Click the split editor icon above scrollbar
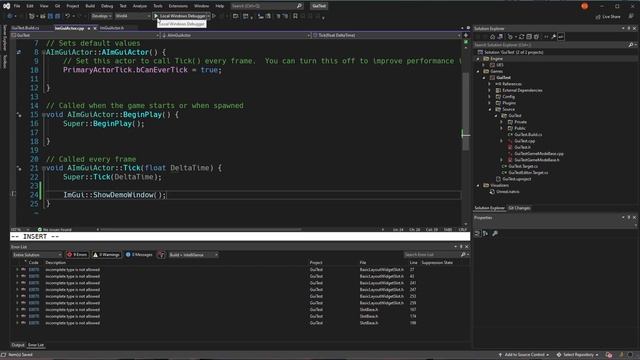640x360 pixels. tap(466, 36)
